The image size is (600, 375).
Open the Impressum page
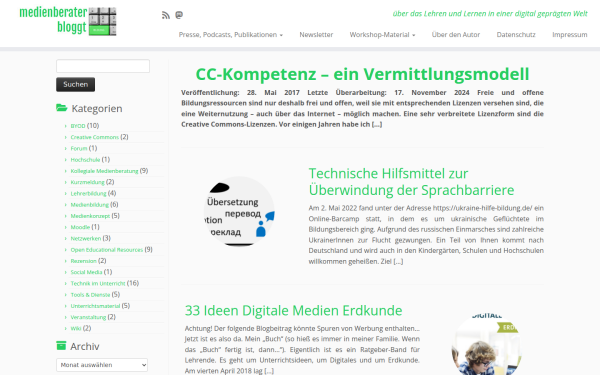(569, 35)
